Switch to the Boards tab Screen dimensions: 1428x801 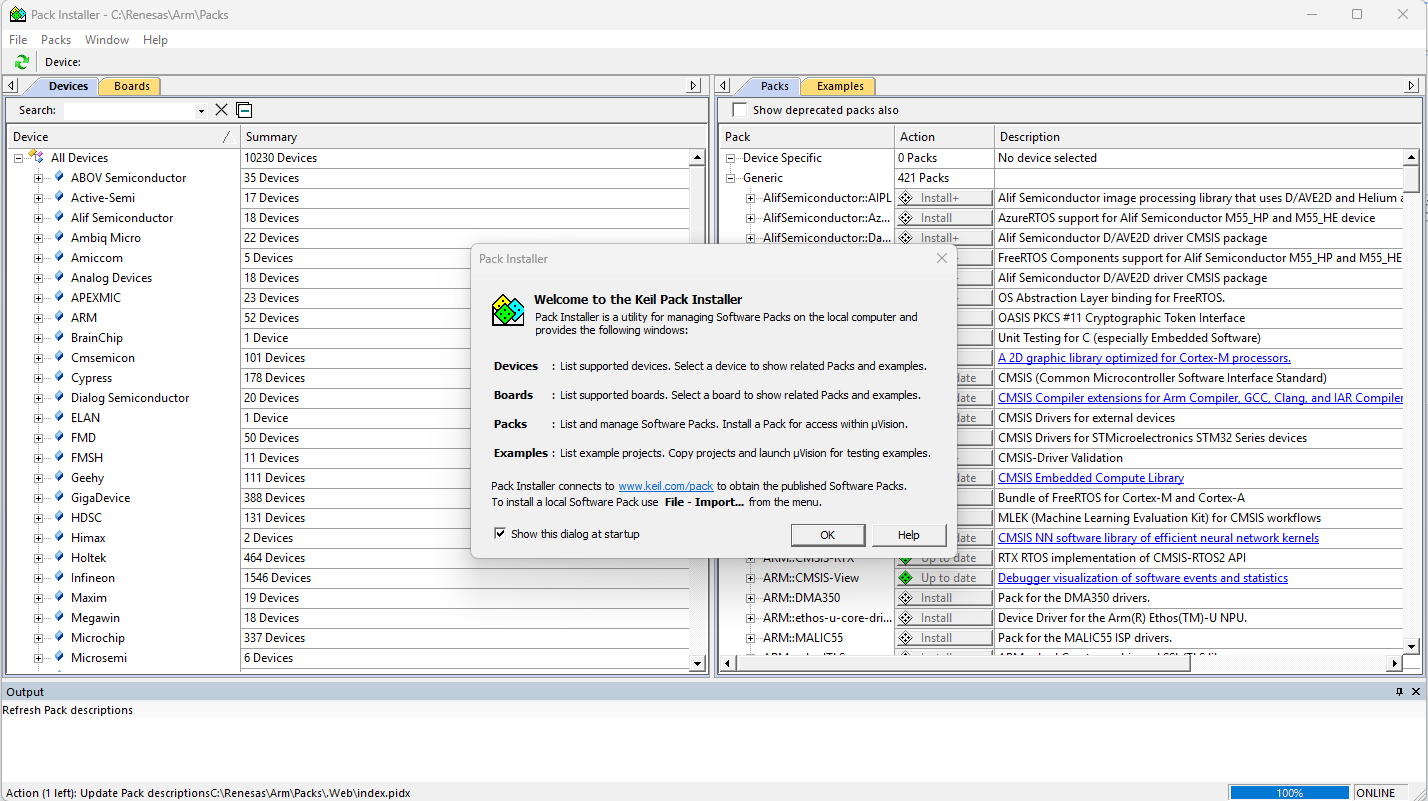coord(131,86)
